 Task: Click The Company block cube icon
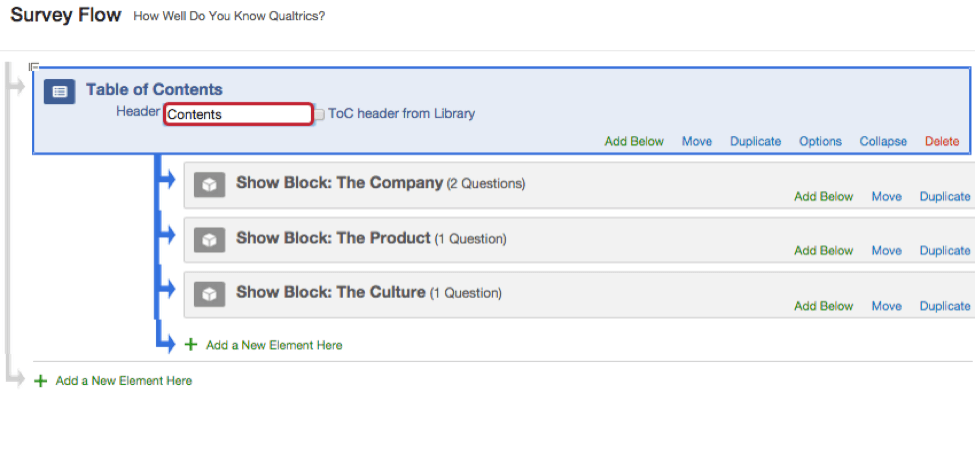tap(209, 185)
